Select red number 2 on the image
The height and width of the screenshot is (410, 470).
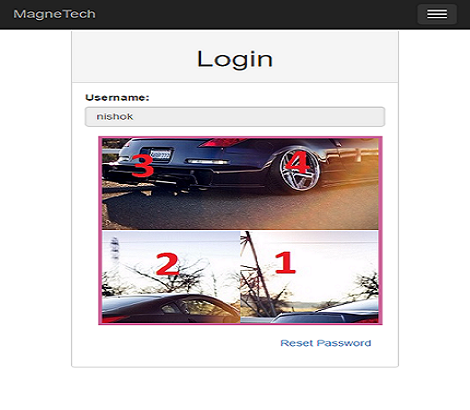167,264
